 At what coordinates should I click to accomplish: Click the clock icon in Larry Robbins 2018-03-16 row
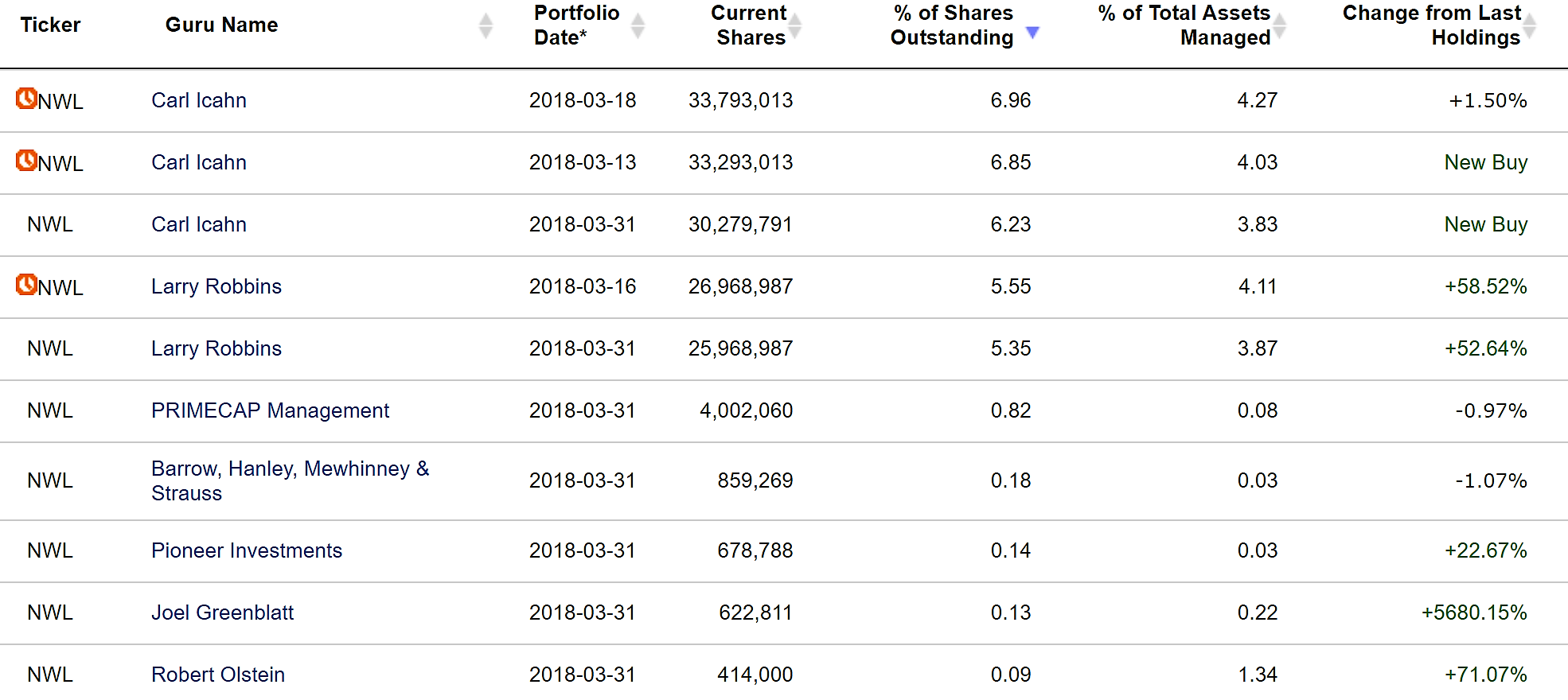[26, 284]
